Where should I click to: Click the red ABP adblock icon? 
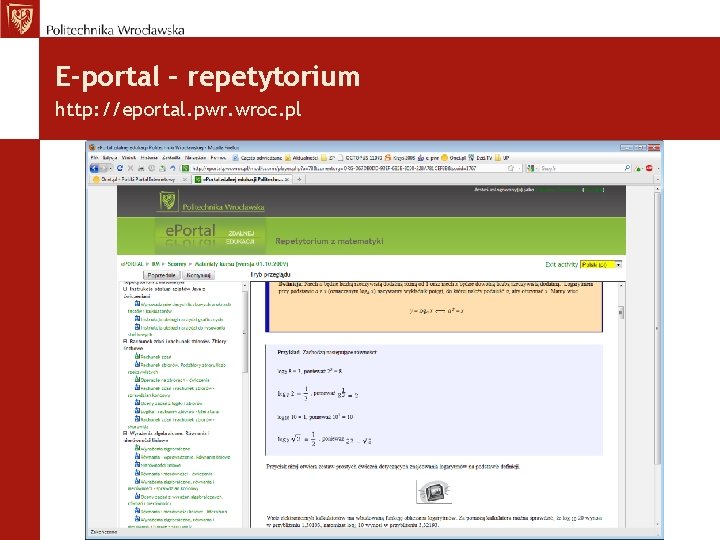coord(649,169)
